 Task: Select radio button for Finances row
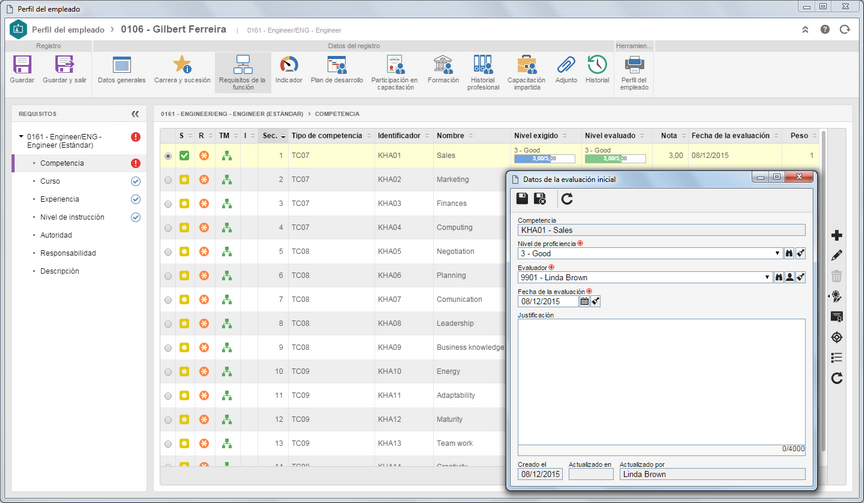tap(168, 204)
